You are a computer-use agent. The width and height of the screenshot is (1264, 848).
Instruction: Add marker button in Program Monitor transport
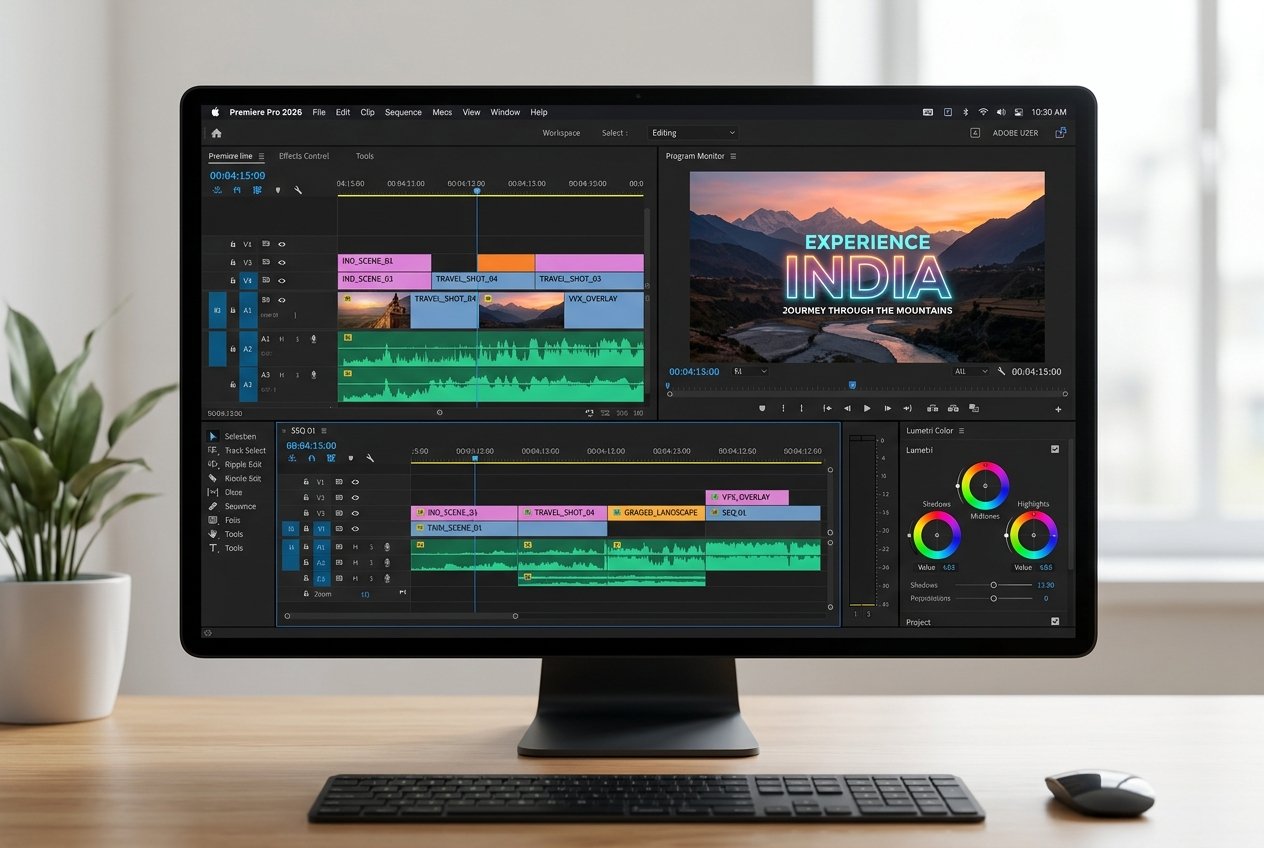pyautogui.click(x=762, y=409)
